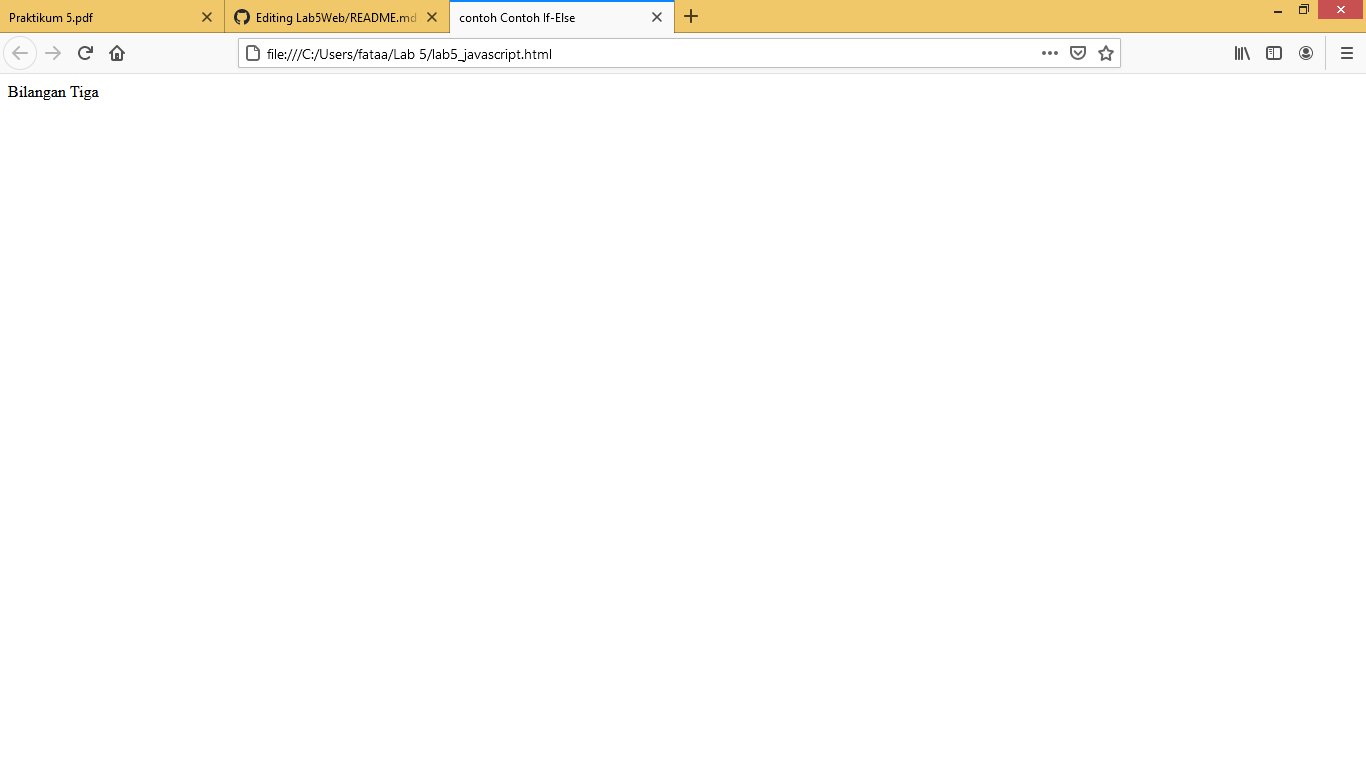1366x768 pixels.
Task: Switch to the Editing Lab5Web README tab
Action: (x=330, y=17)
